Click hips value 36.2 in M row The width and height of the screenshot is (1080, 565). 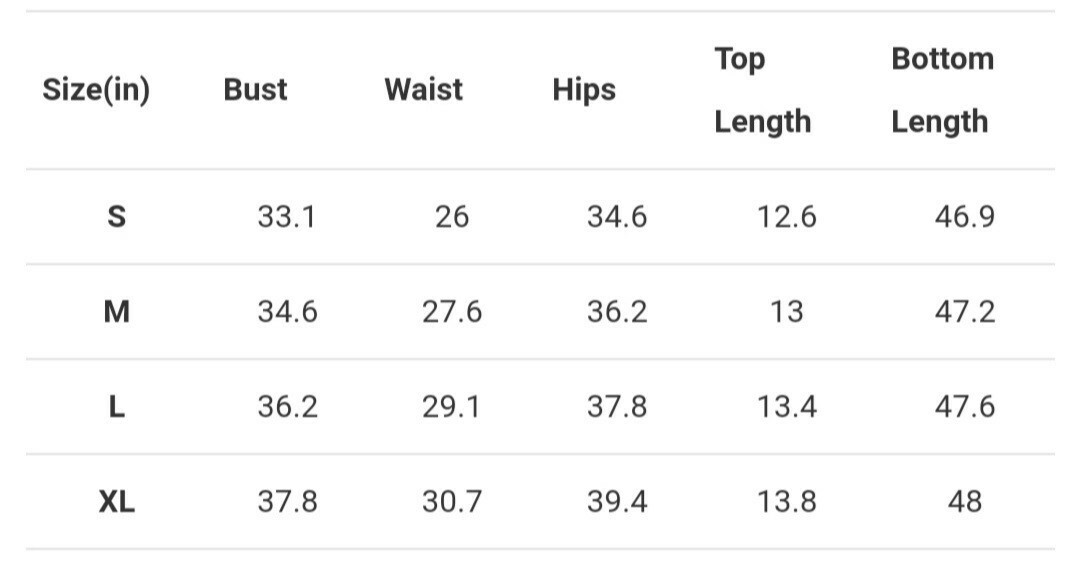[x=617, y=312]
